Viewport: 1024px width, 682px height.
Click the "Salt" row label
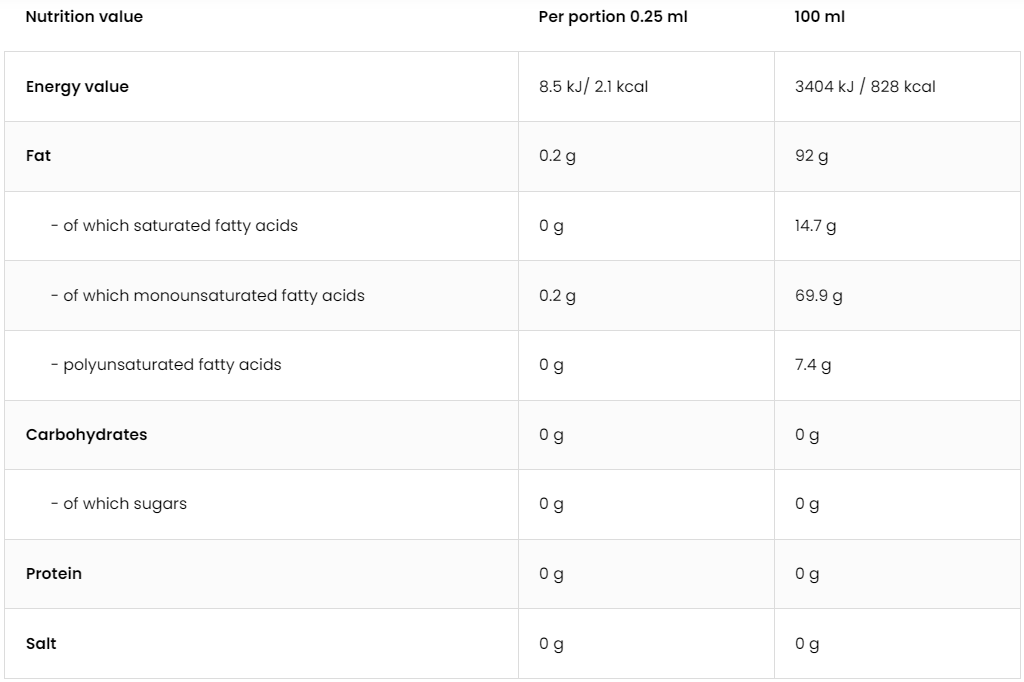(41, 644)
